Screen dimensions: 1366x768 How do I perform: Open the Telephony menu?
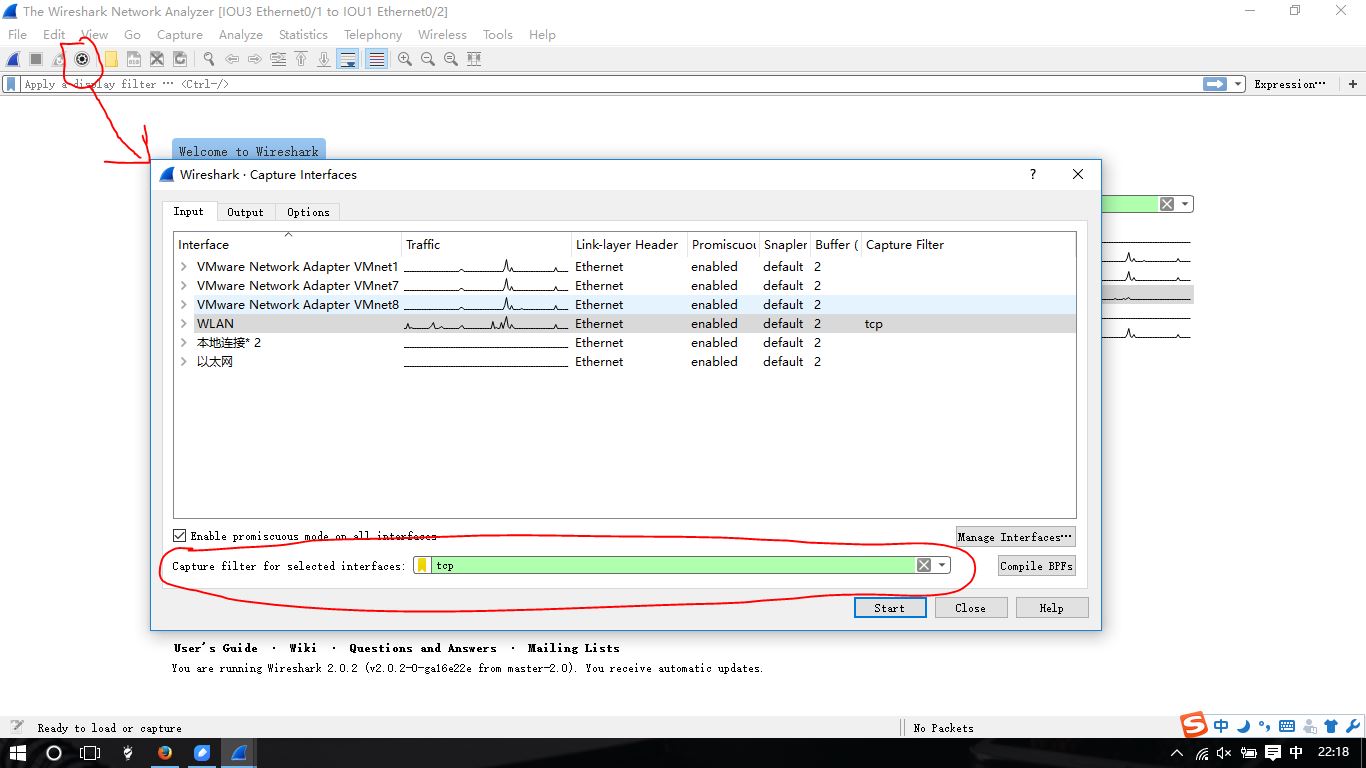[373, 34]
